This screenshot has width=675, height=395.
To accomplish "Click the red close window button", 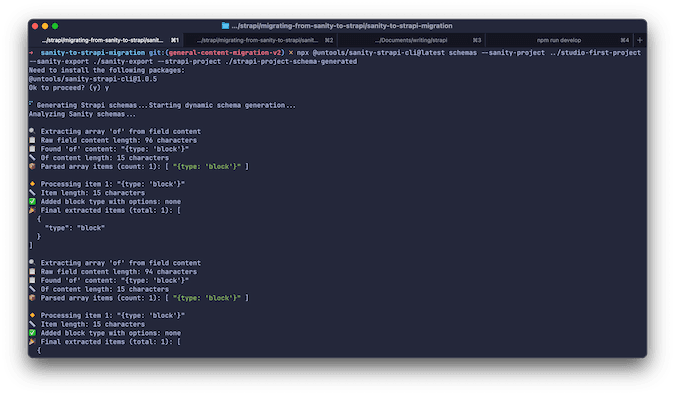I will tap(35, 26).
